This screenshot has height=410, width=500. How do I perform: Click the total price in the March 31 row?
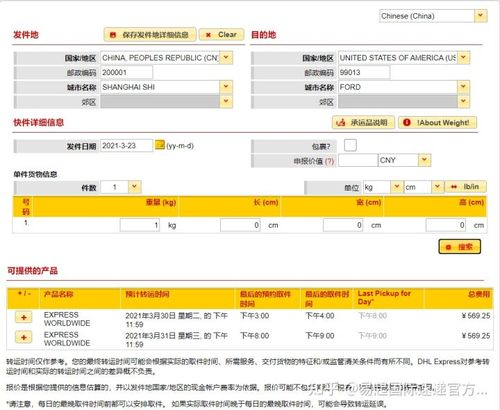[476, 336]
